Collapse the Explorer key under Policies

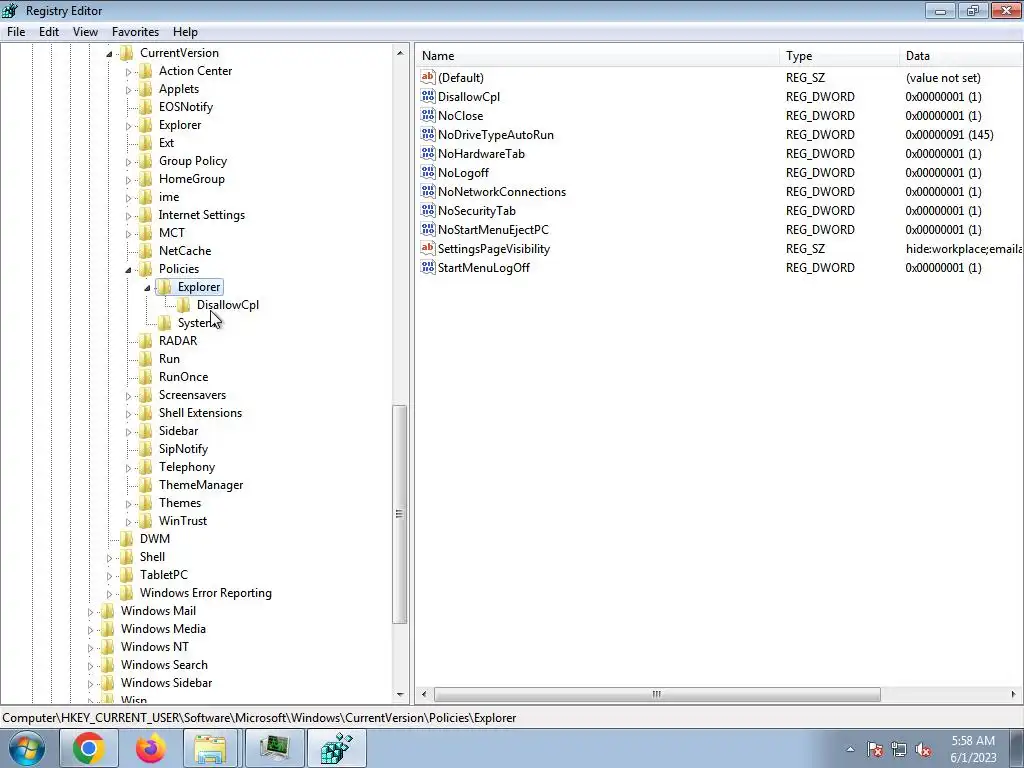click(x=147, y=287)
